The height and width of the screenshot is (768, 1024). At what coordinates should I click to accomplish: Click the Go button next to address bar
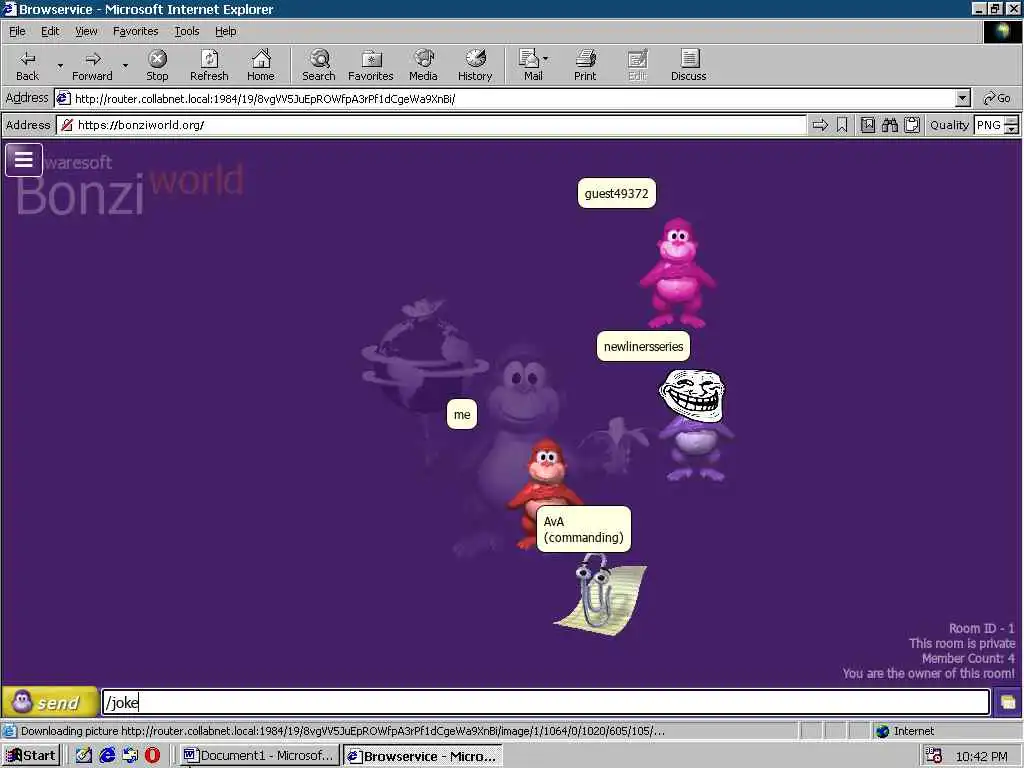pyautogui.click(x=997, y=99)
